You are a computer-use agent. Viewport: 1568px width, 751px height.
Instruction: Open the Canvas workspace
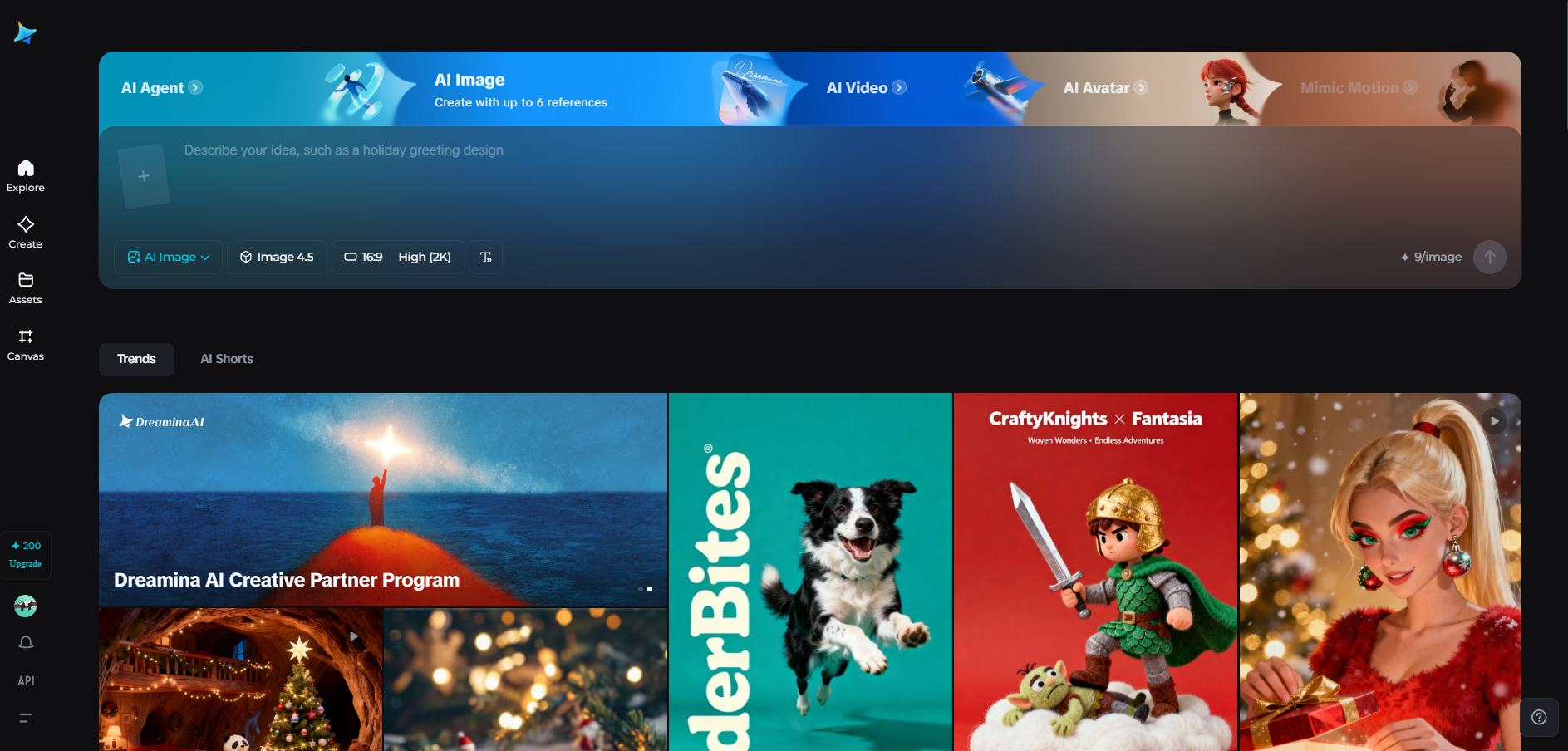click(26, 345)
